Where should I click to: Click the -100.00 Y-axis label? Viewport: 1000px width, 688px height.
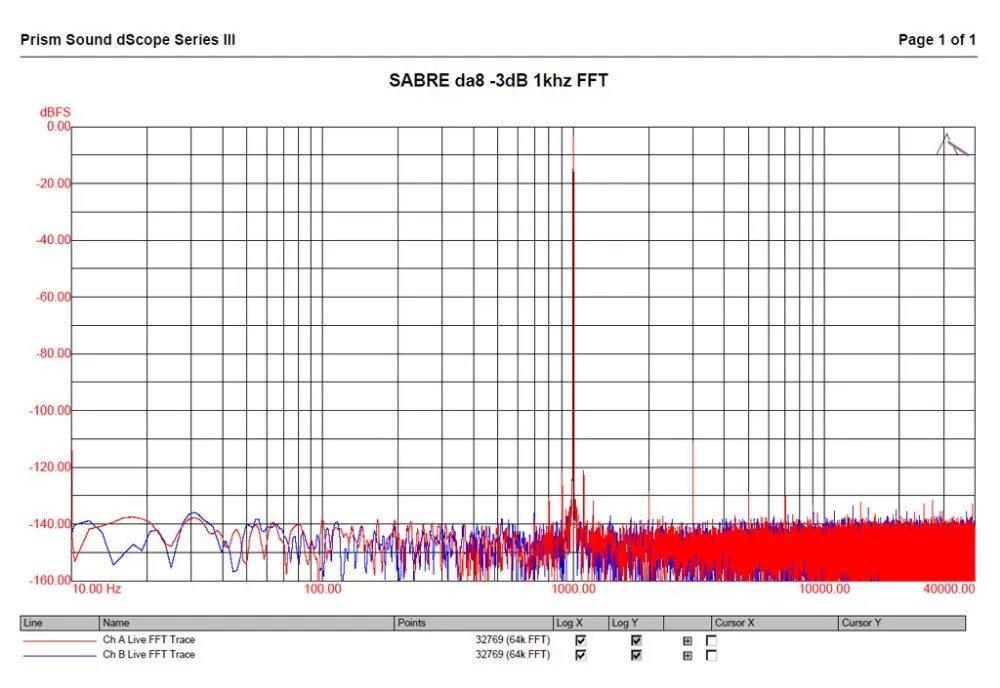tap(50, 411)
